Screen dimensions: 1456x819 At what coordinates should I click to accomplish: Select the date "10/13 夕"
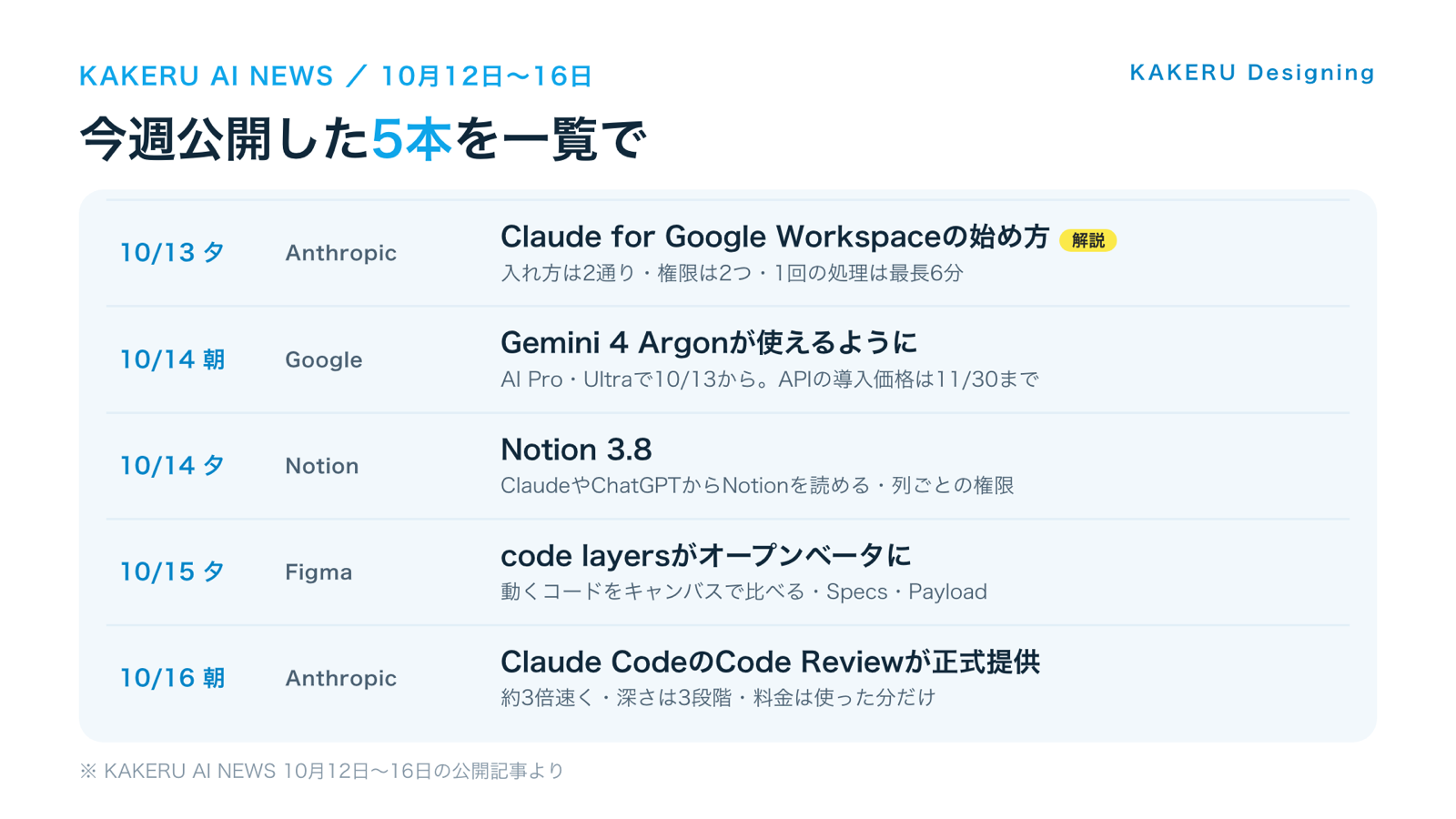coord(172,253)
